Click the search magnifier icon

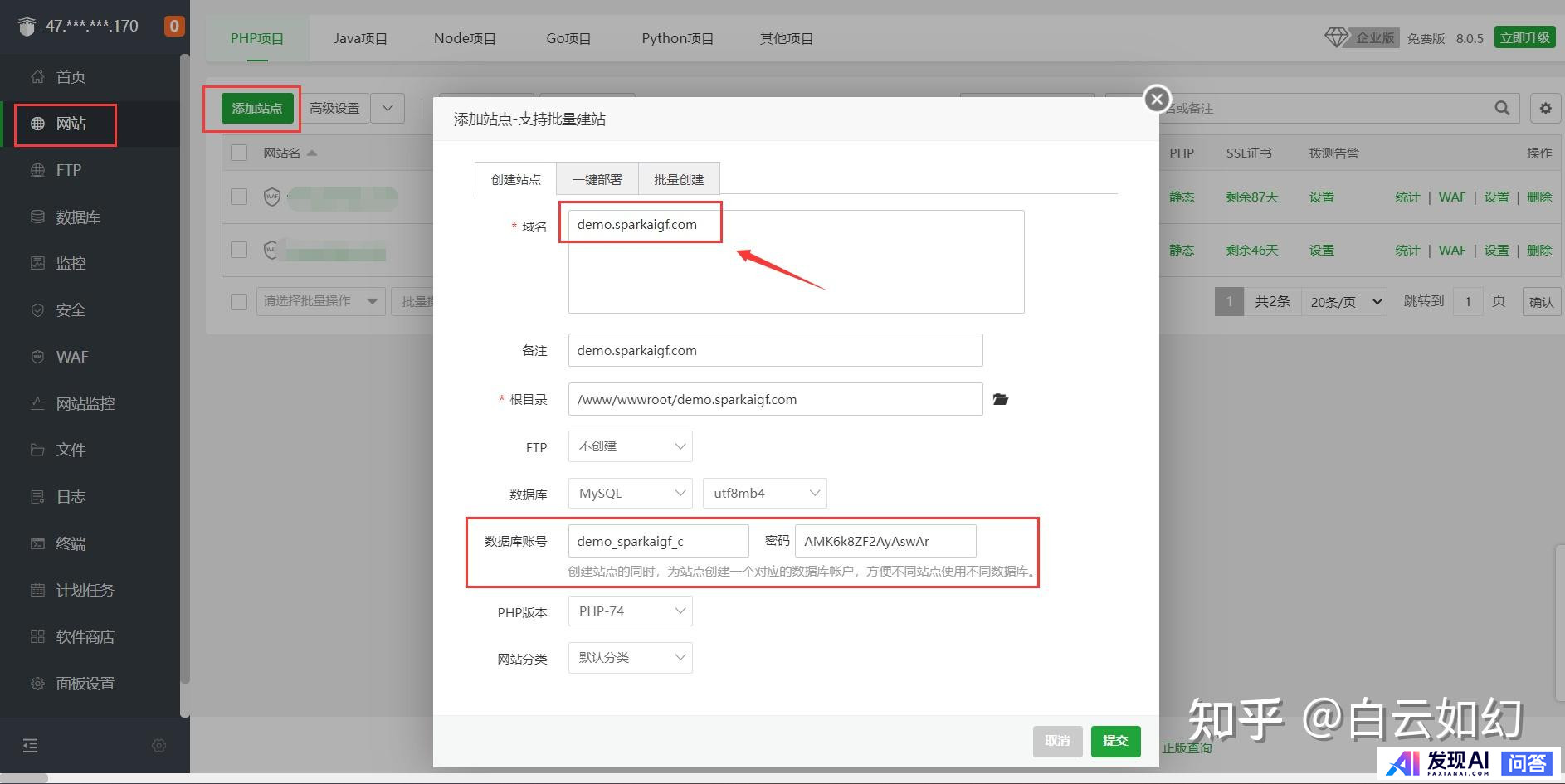[1502, 109]
